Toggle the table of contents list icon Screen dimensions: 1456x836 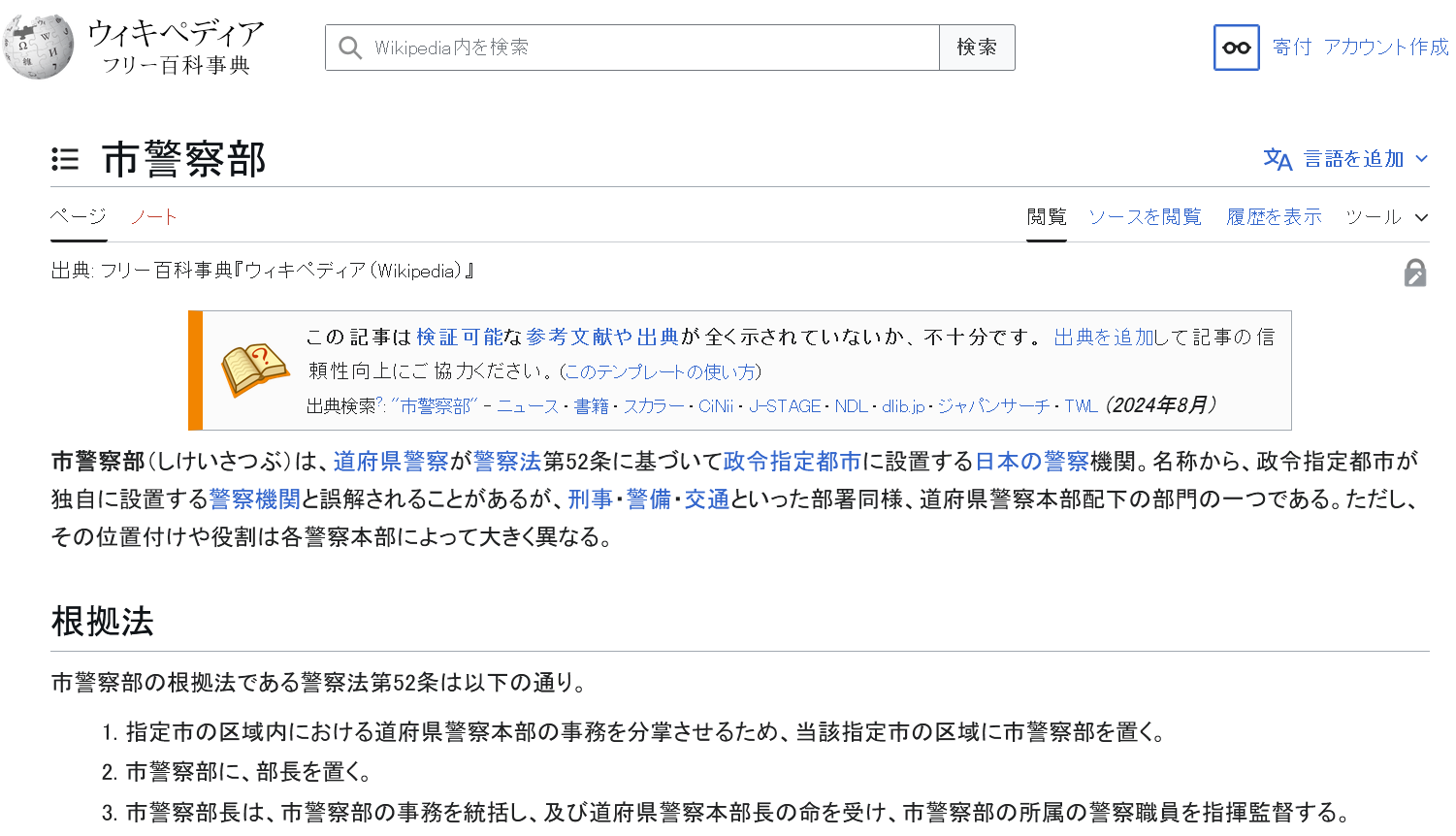[x=65, y=159]
